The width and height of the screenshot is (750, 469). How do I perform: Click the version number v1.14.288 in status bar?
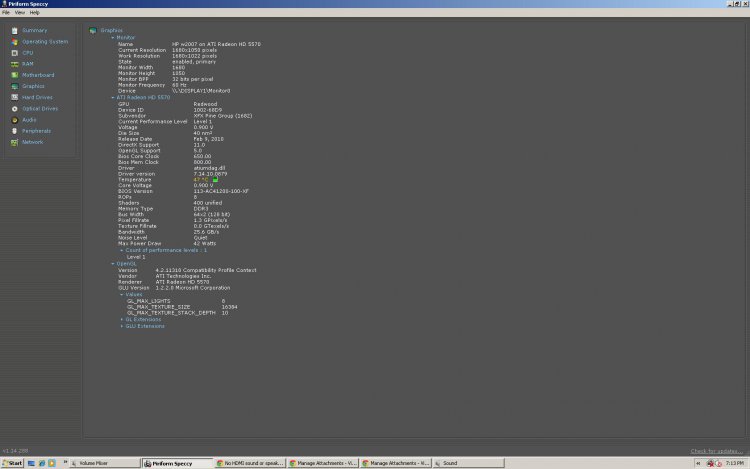point(15,451)
